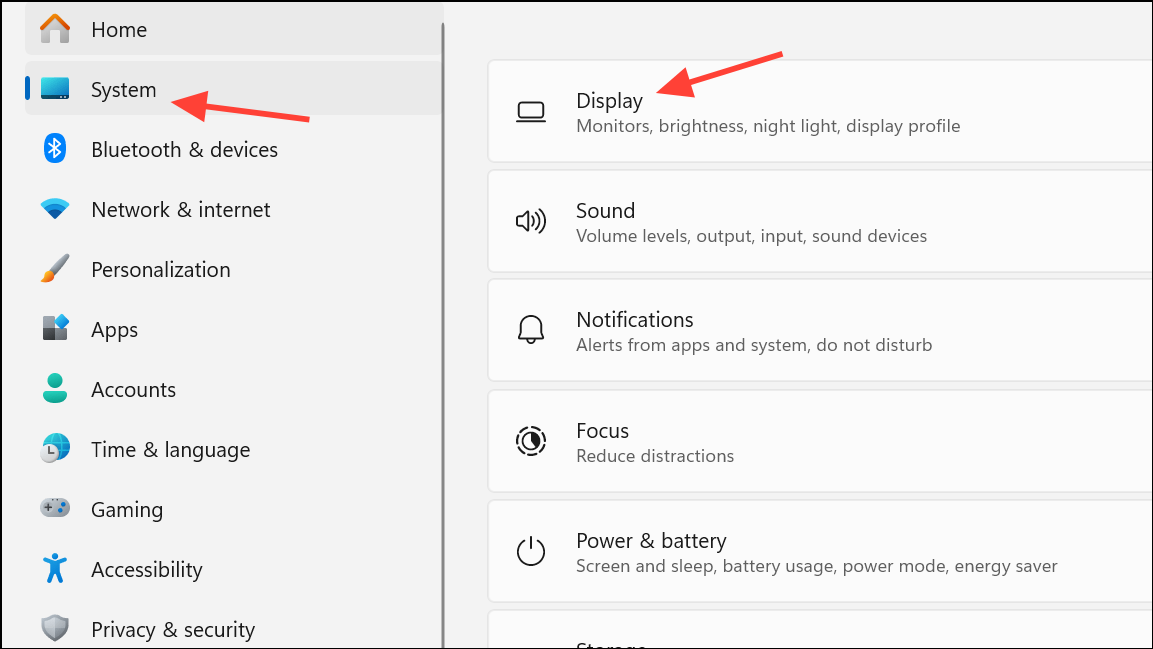
Task: Click the Bluetooth icon in sidebar
Action: point(55,149)
